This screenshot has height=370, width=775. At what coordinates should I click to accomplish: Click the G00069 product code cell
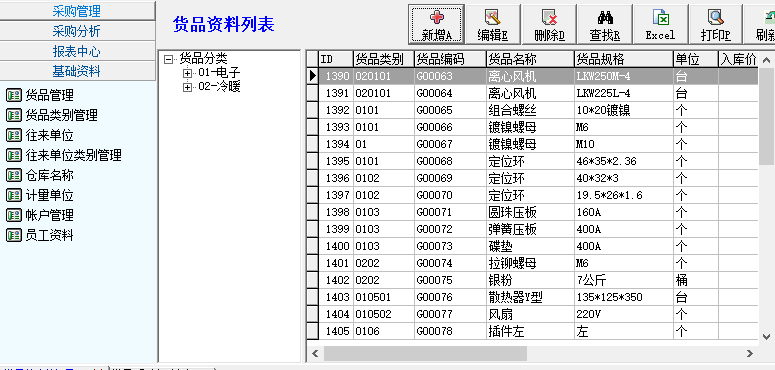pyautogui.click(x=450, y=178)
